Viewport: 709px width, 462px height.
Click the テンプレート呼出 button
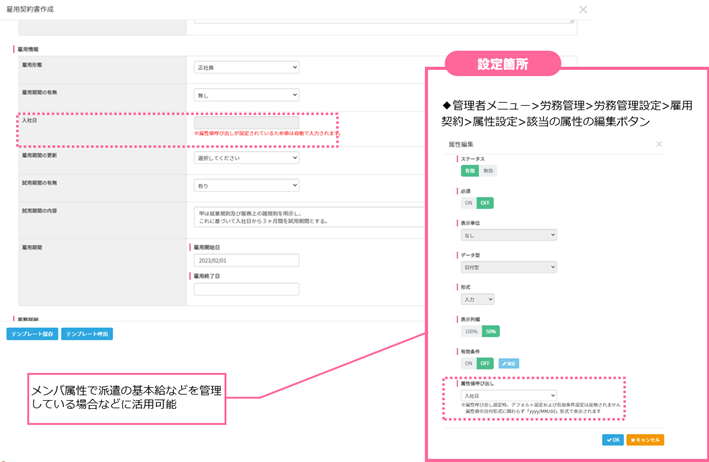pos(87,334)
